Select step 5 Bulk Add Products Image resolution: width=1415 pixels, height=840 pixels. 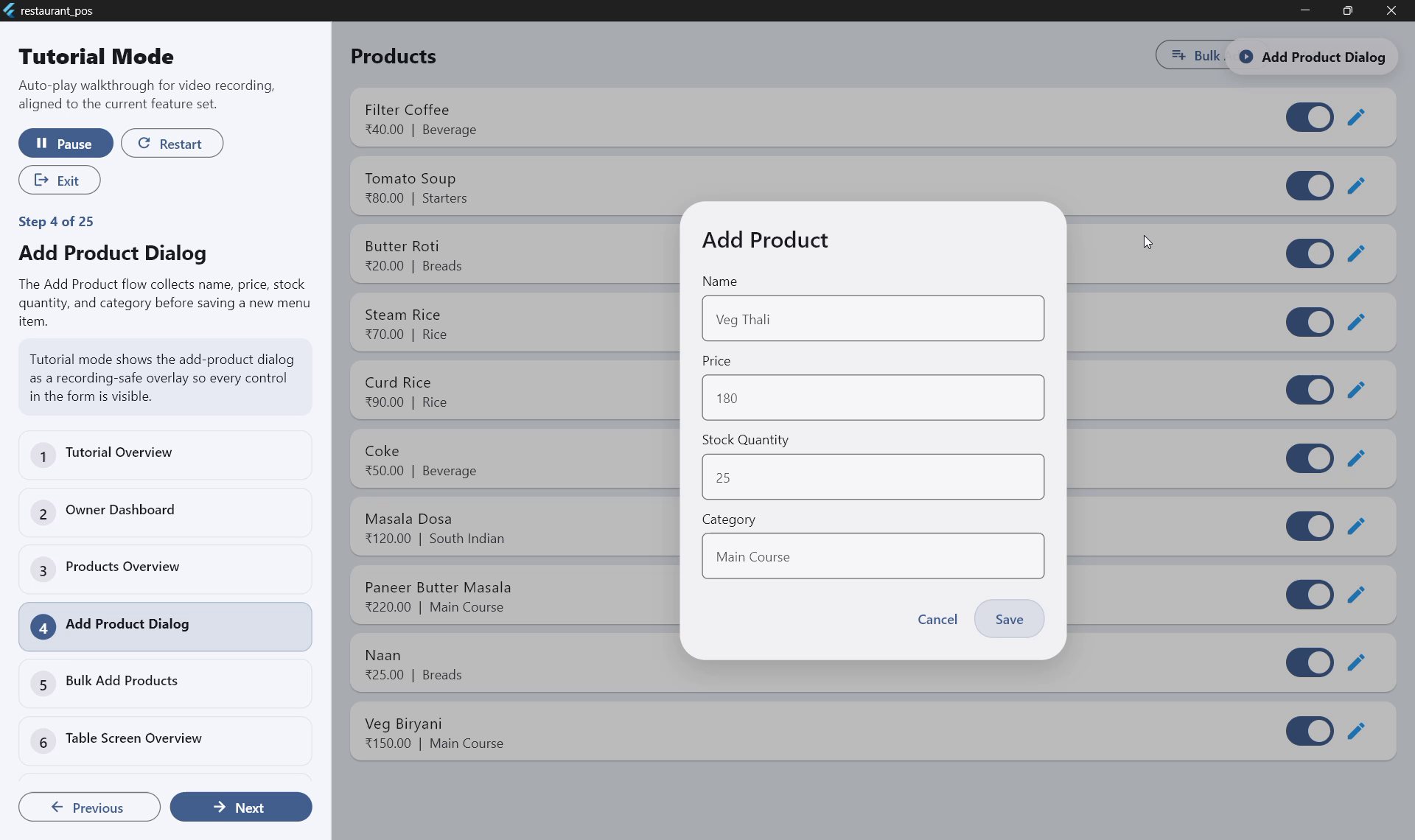(x=165, y=683)
